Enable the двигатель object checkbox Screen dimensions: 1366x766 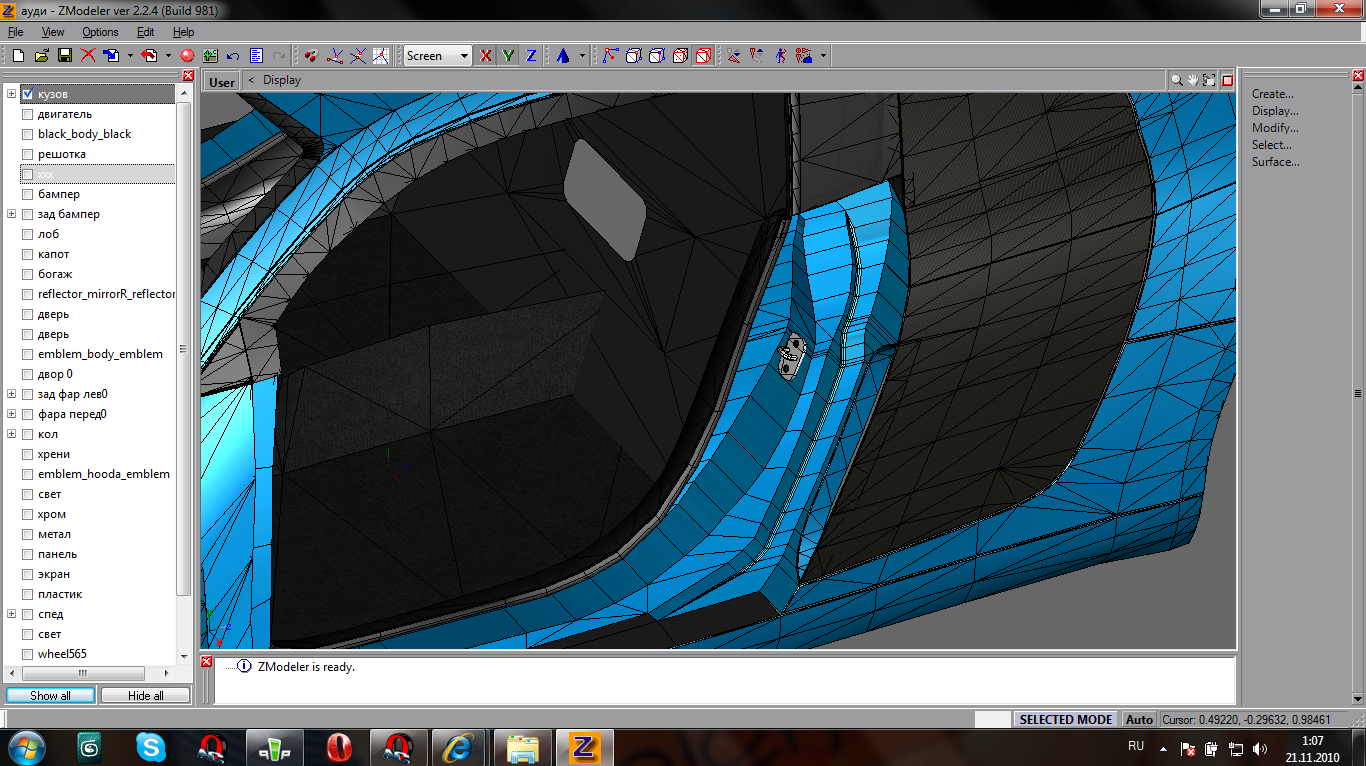click(x=28, y=114)
